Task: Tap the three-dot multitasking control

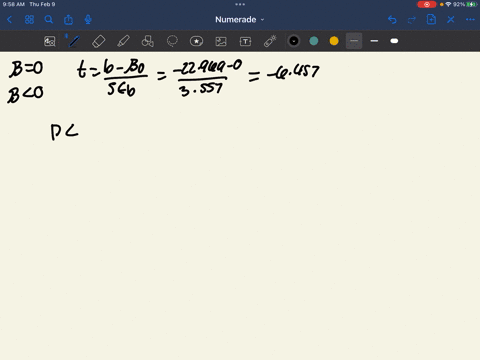Action: [240, 4]
